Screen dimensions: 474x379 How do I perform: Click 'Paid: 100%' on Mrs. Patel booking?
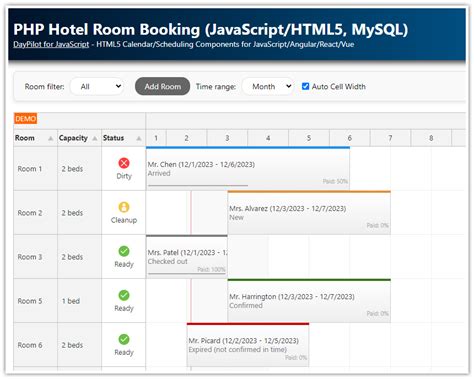[x=211, y=269]
